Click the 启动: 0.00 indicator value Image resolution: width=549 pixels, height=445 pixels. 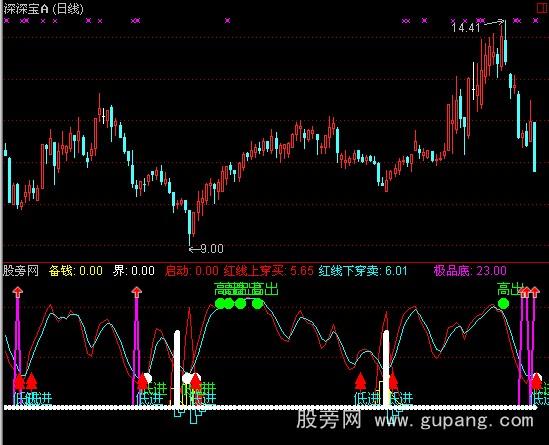pos(192,271)
